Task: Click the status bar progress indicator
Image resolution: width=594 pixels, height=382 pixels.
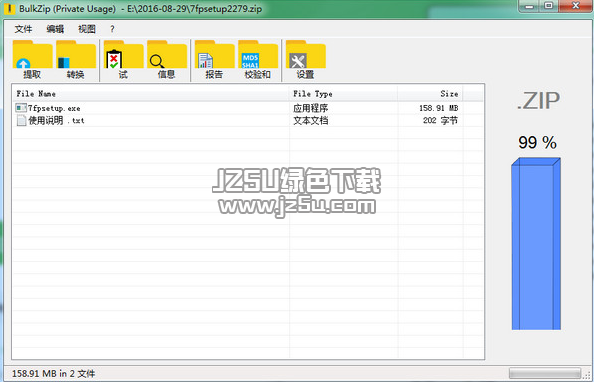Action: click(x=545, y=373)
